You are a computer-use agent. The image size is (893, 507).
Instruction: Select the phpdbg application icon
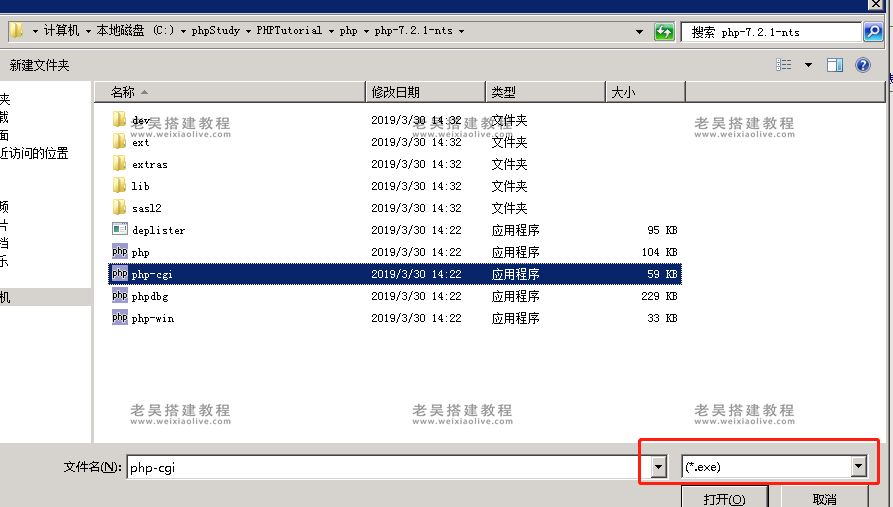pos(119,296)
